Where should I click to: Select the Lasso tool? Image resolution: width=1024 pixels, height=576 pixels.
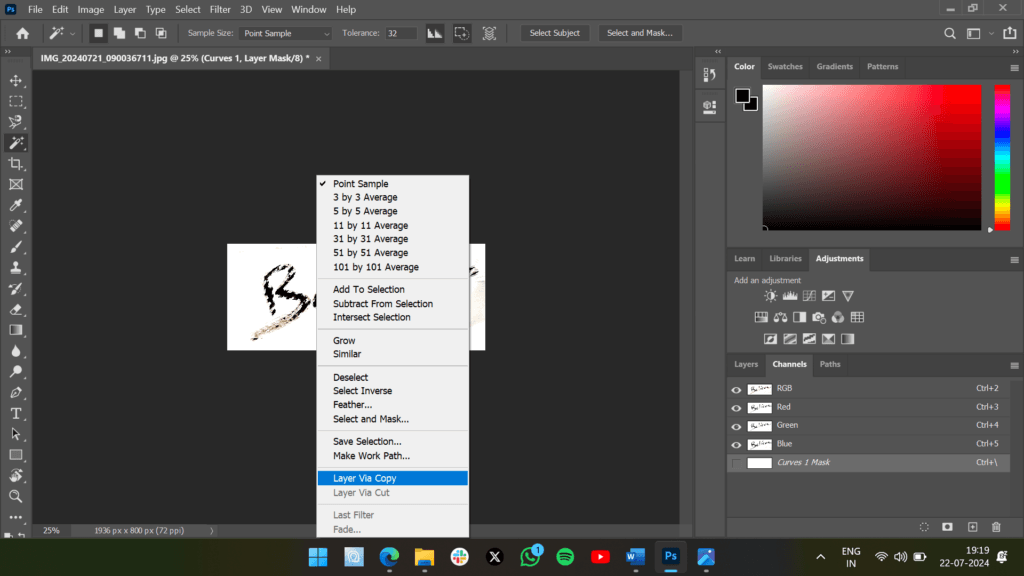(16, 122)
